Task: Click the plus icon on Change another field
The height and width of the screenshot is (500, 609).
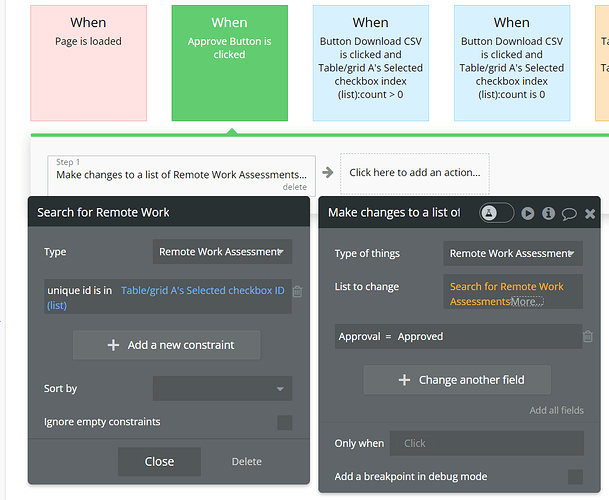Action: pyautogui.click(x=404, y=380)
